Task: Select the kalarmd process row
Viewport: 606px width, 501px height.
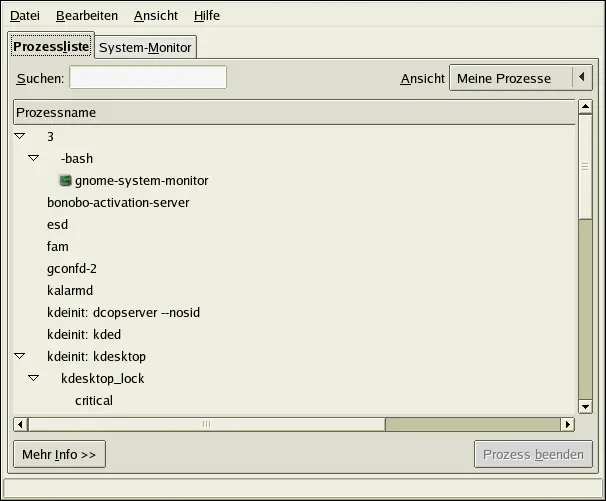Action: (x=71, y=291)
